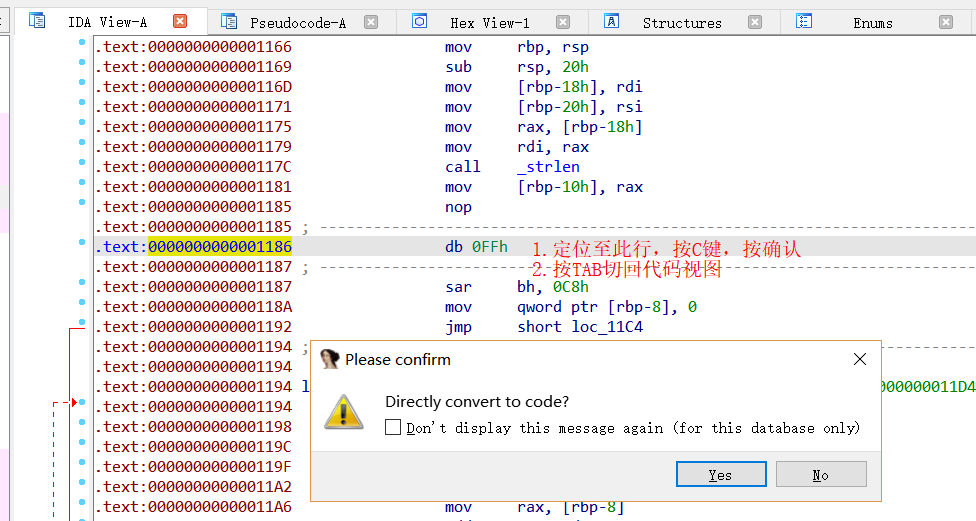
Task: Click the IDA portrait icon in dialog title
Action: click(330, 360)
